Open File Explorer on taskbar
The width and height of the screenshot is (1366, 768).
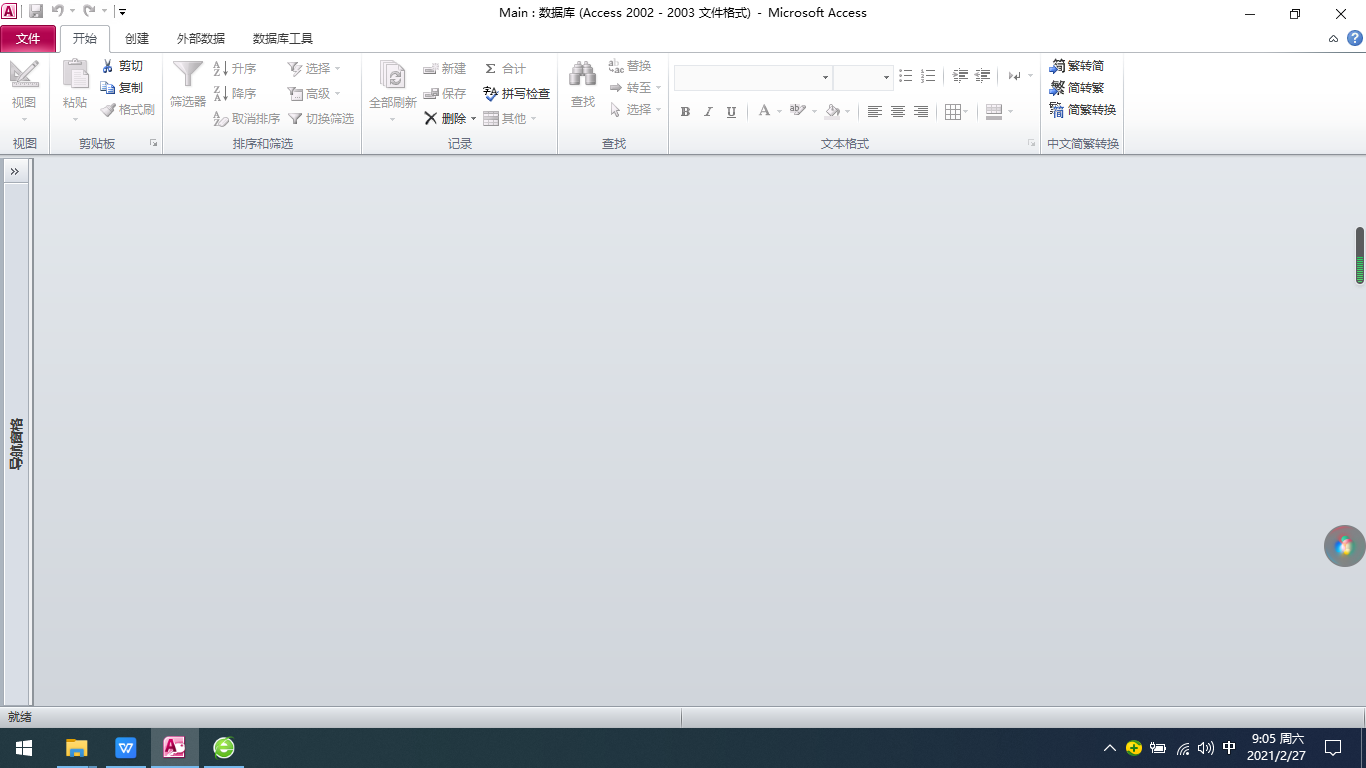click(x=76, y=748)
